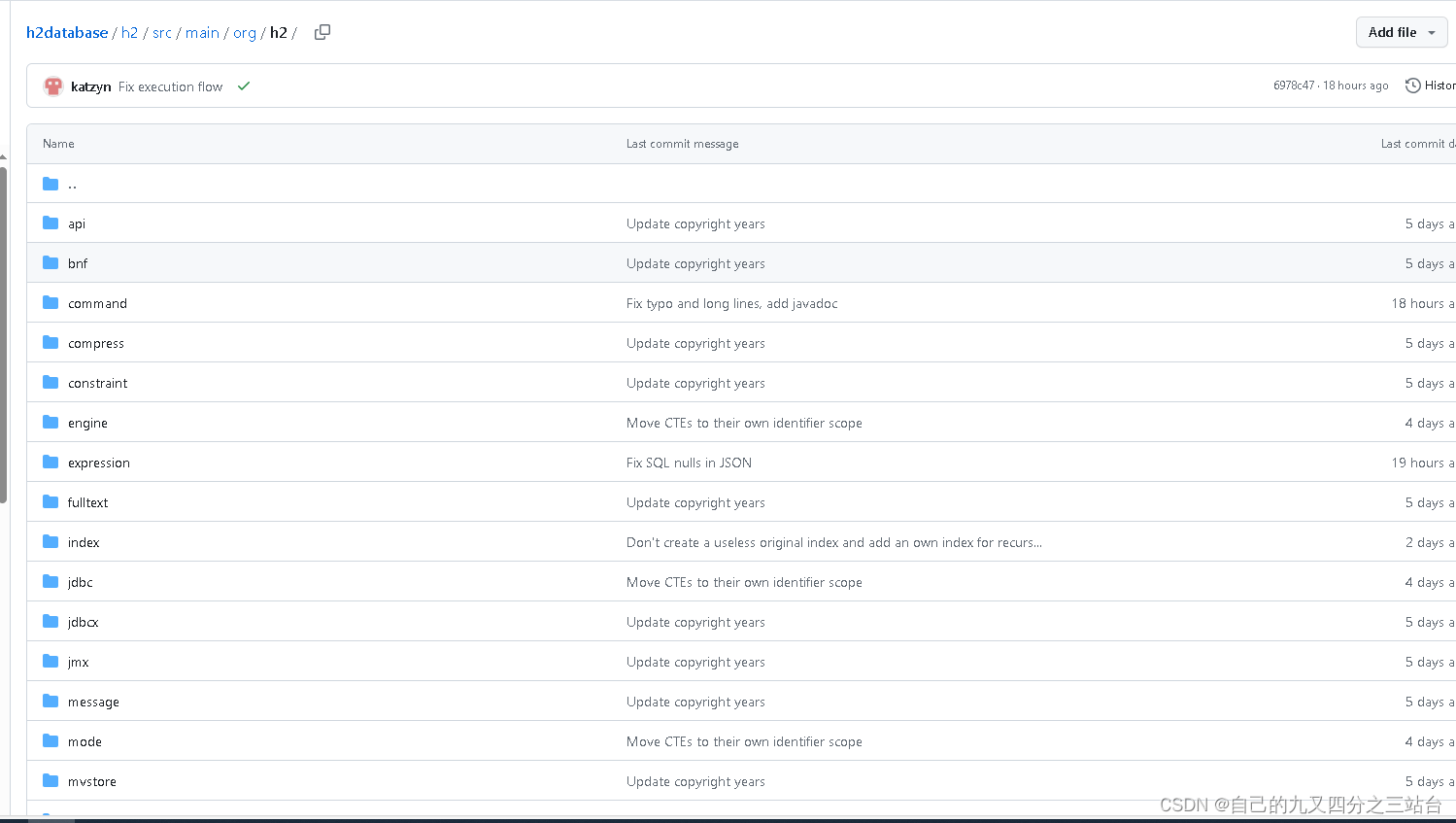1456x823 pixels.
Task: Click the folder icon next to mode
Action: pos(51,741)
